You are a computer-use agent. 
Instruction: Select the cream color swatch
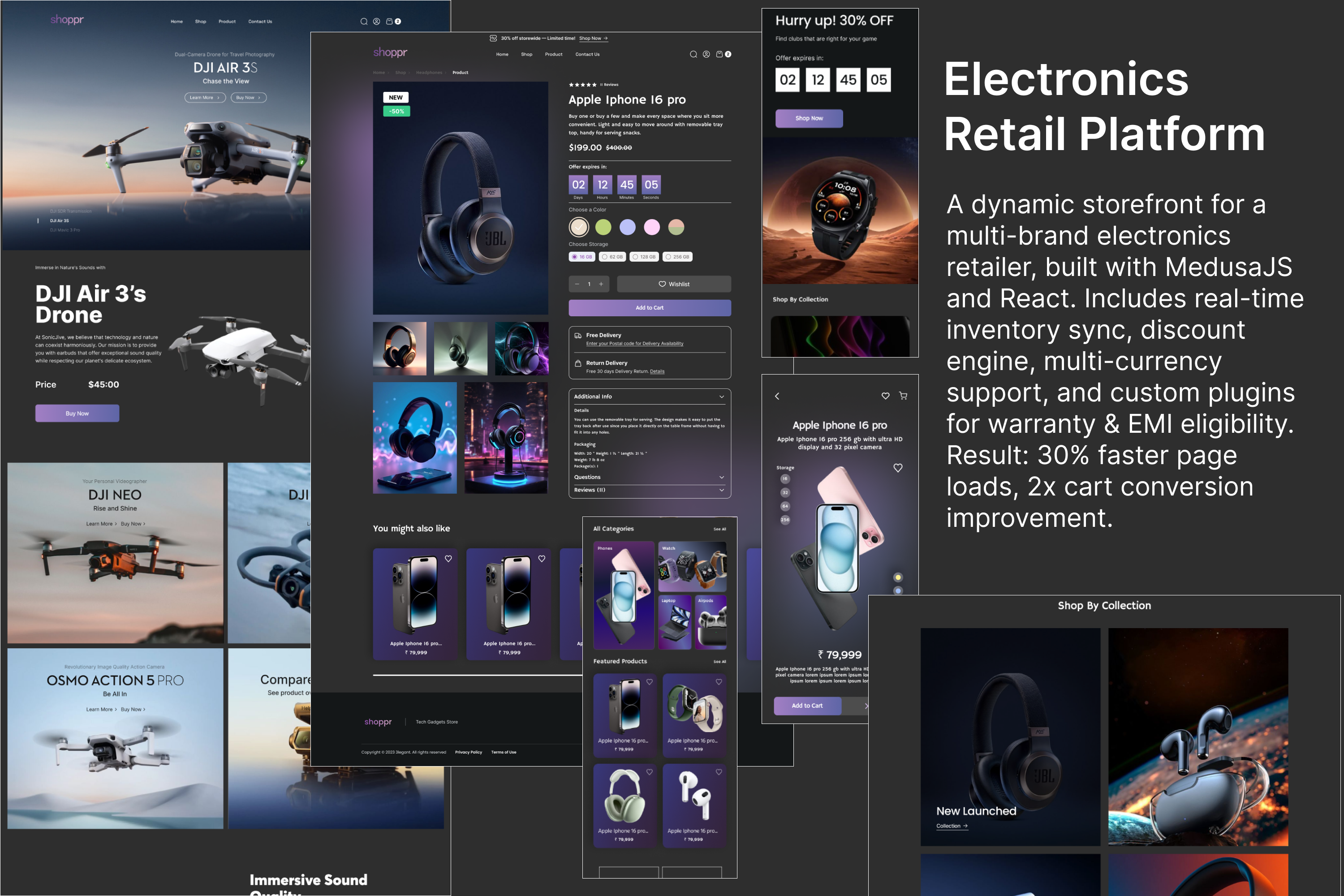coord(579,228)
